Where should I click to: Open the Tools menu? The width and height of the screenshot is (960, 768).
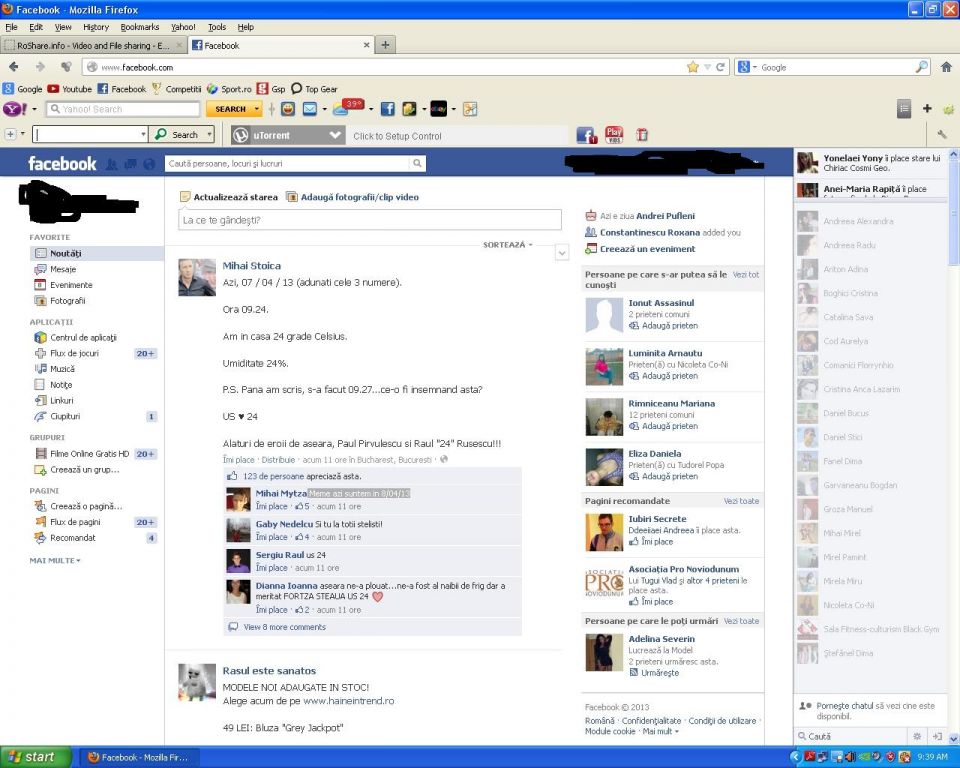(x=217, y=27)
